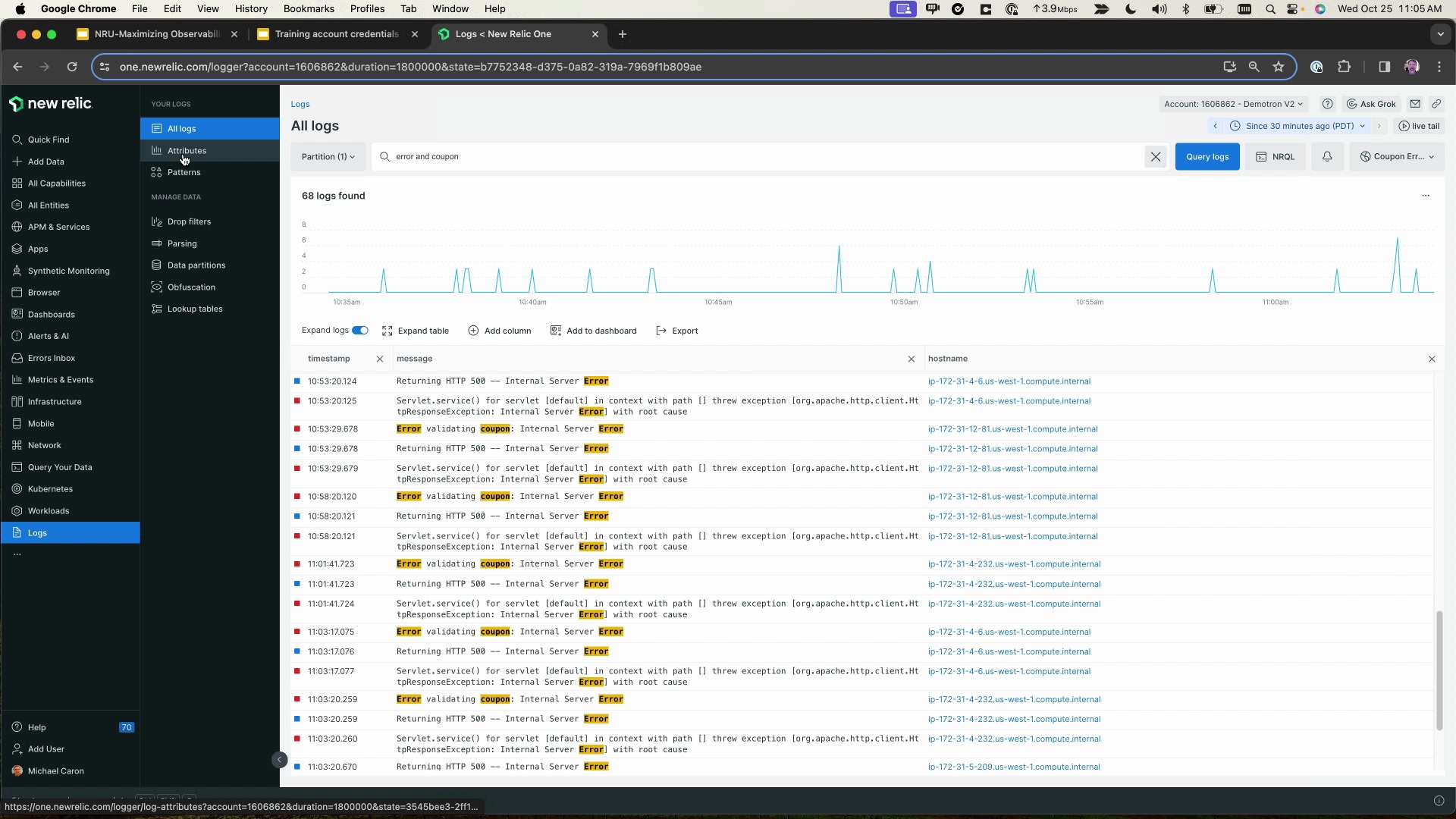
Task: Select Patterns under Your Logs
Action: (184, 173)
